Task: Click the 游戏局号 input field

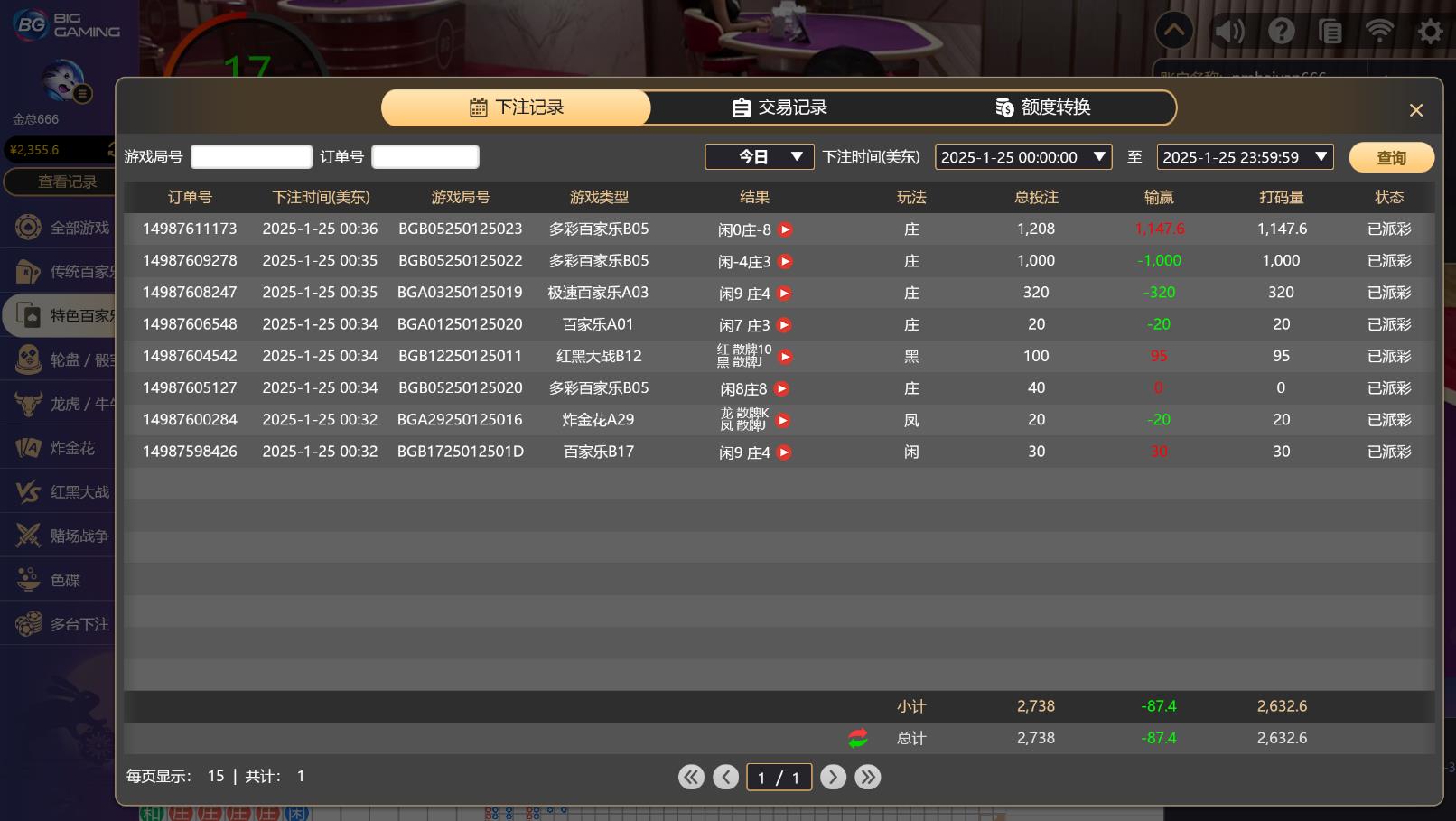Action: click(251, 157)
